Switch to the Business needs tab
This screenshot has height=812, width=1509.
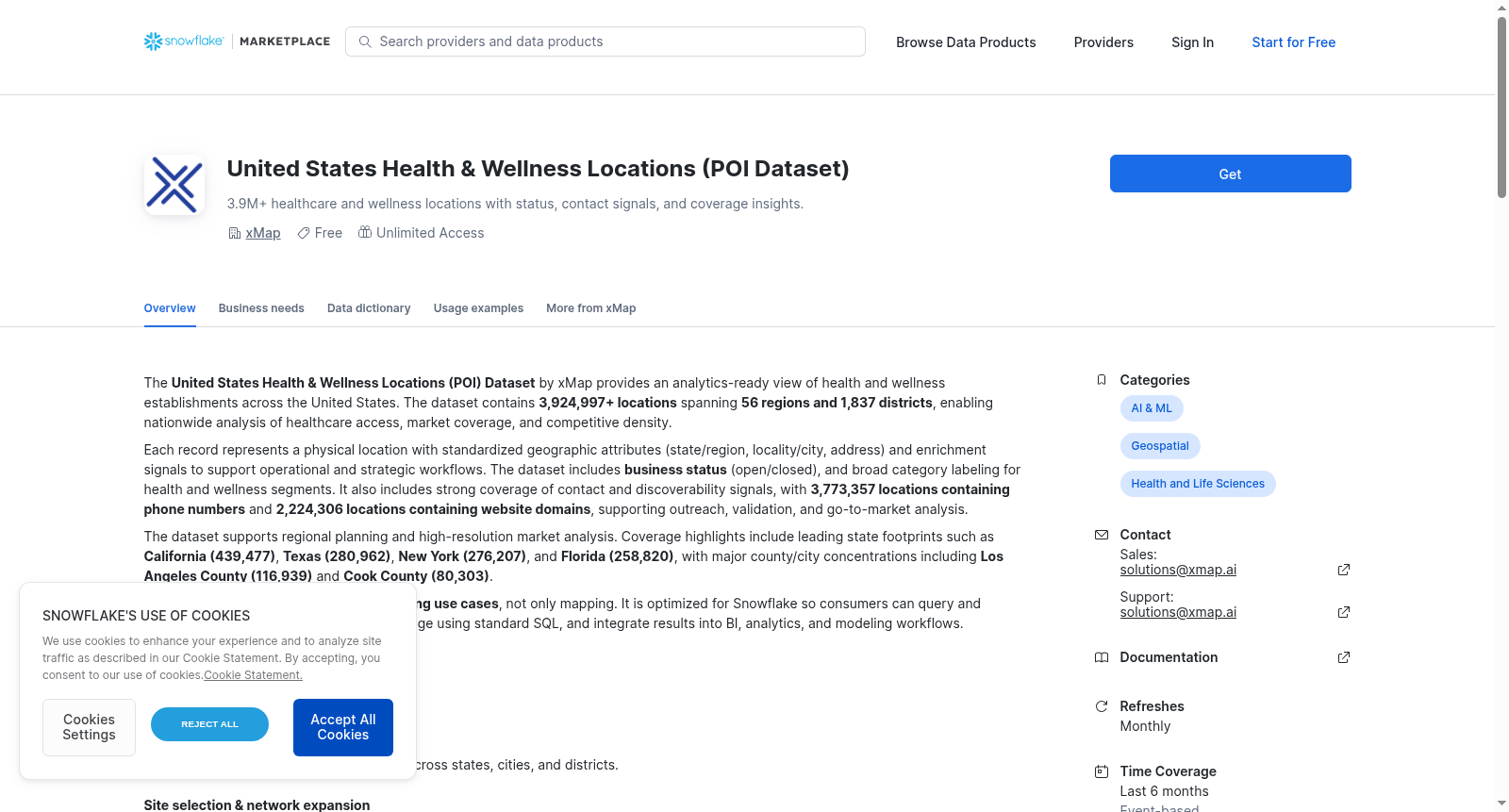[x=261, y=308]
